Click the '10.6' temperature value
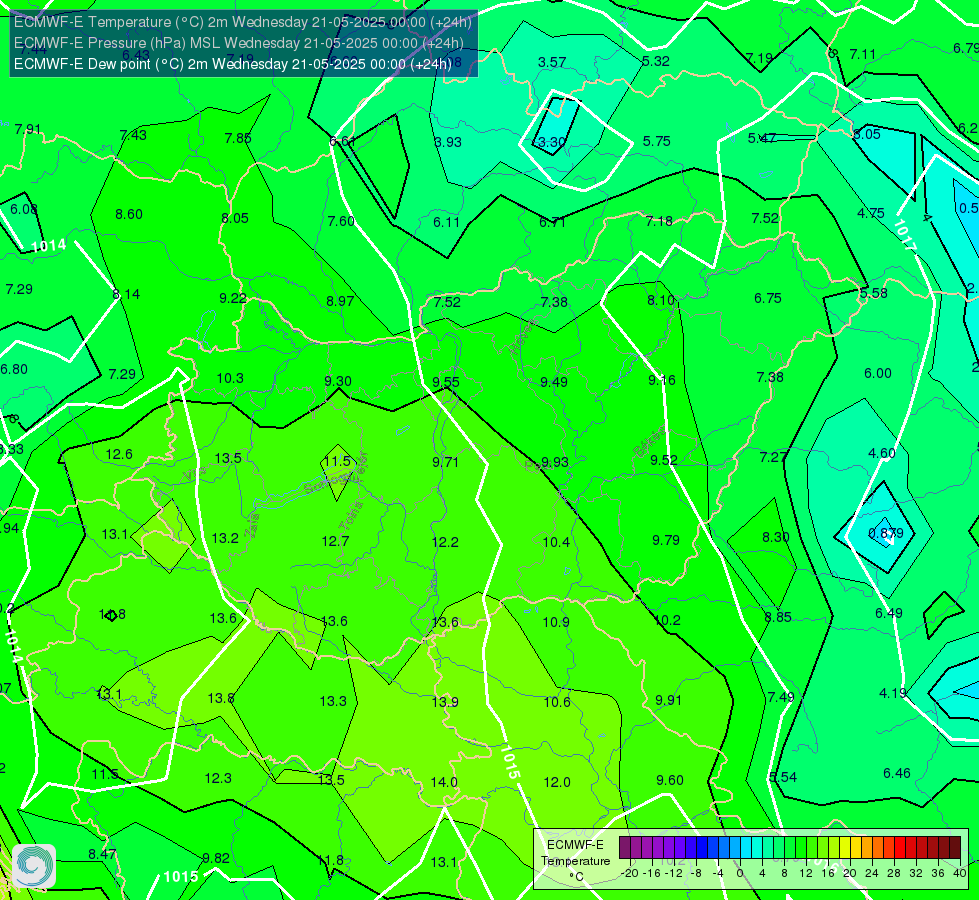 pyautogui.click(x=557, y=702)
